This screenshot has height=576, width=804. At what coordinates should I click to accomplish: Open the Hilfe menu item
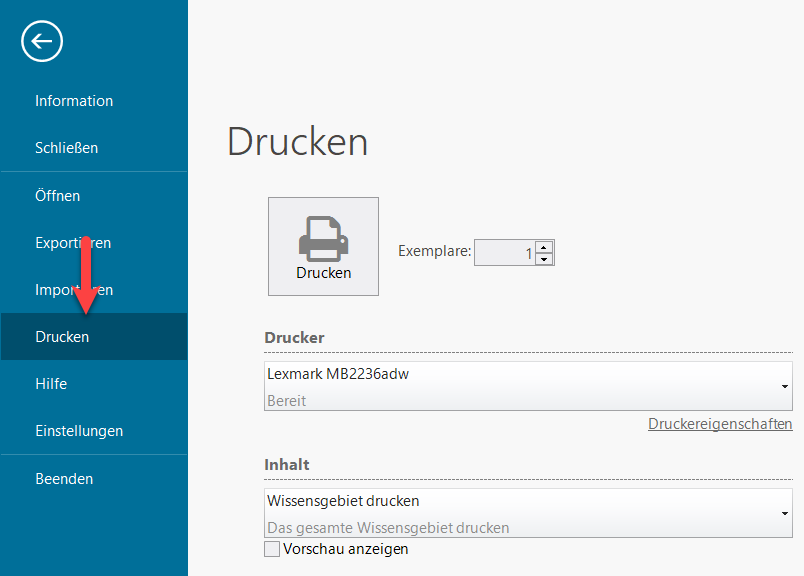51,384
